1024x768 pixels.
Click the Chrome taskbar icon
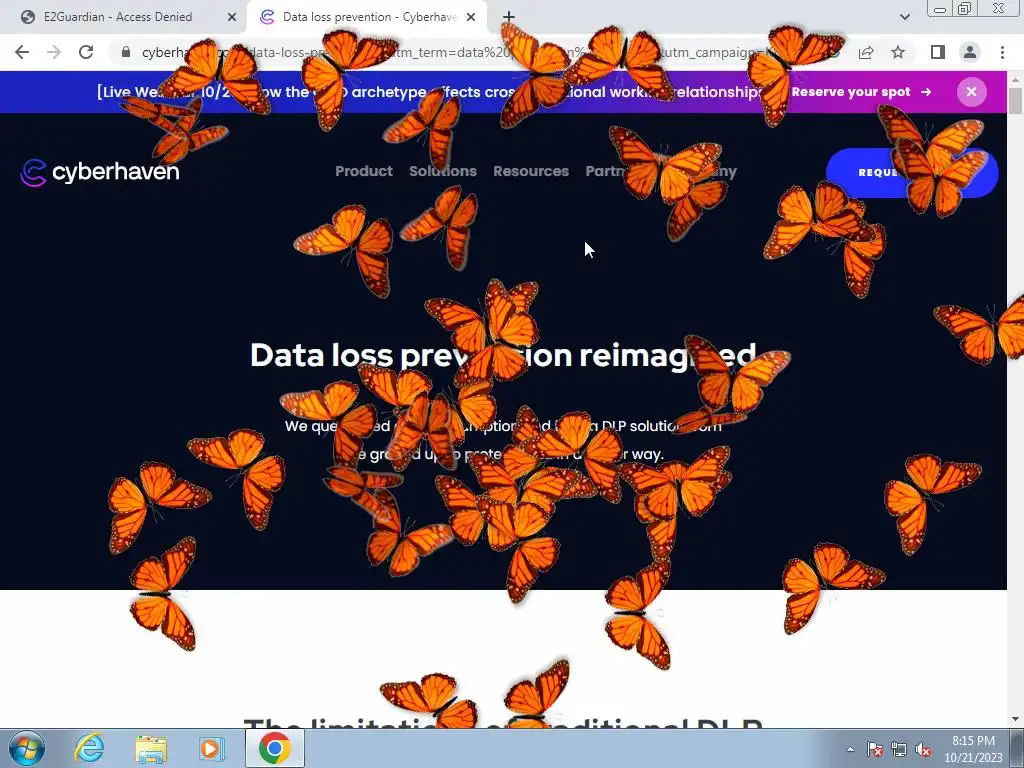pos(274,748)
